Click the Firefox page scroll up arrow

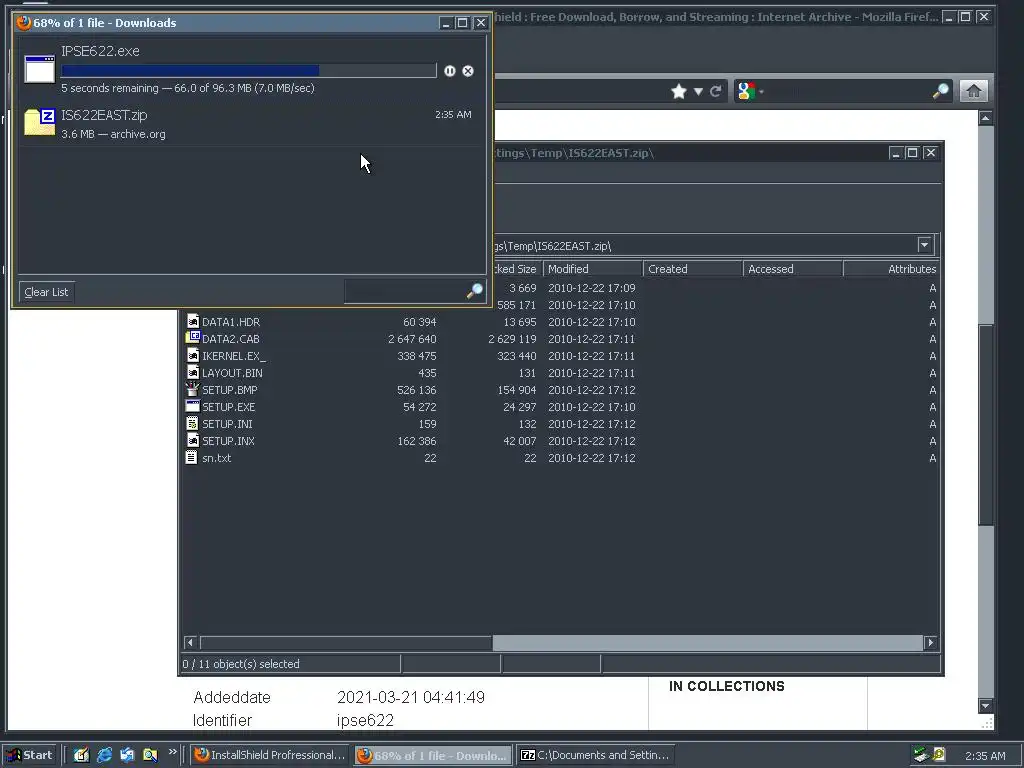coord(985,118)
